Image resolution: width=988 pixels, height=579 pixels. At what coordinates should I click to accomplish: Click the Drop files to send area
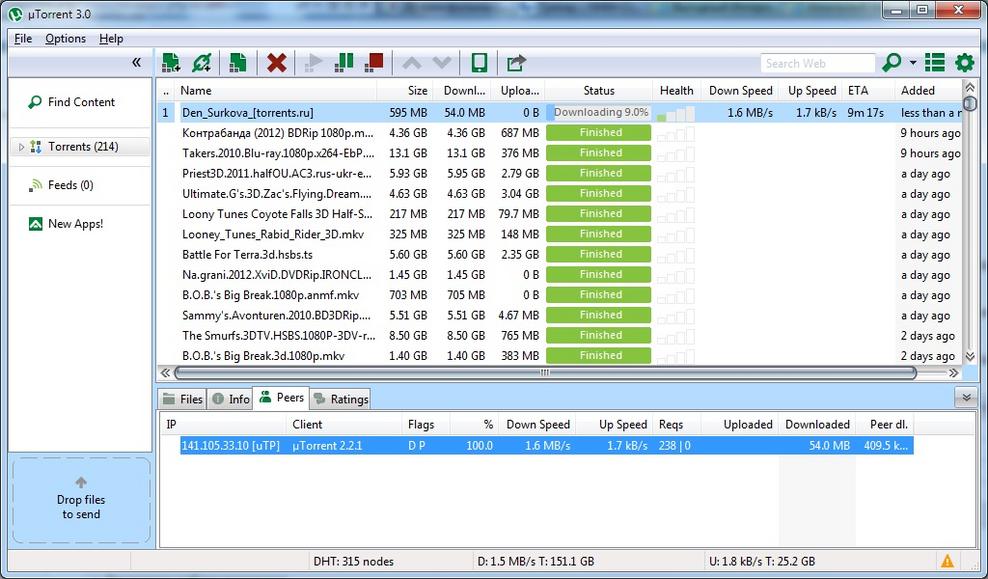point(81,500)
